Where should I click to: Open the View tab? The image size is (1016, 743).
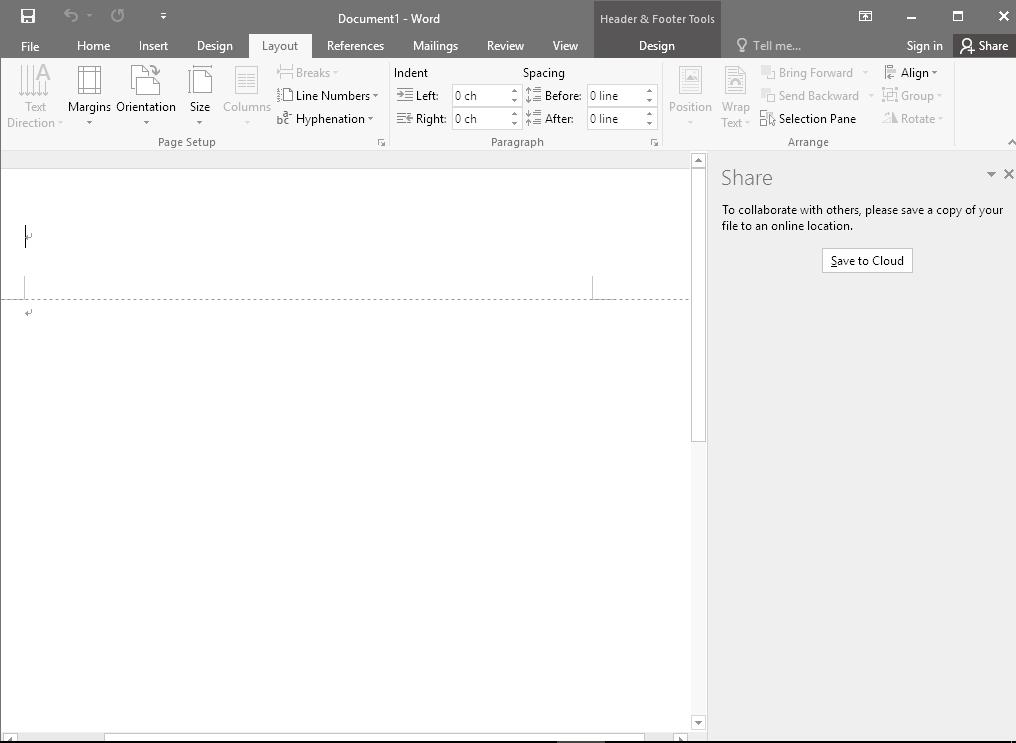pyautogui.click(x=565, y=46)
